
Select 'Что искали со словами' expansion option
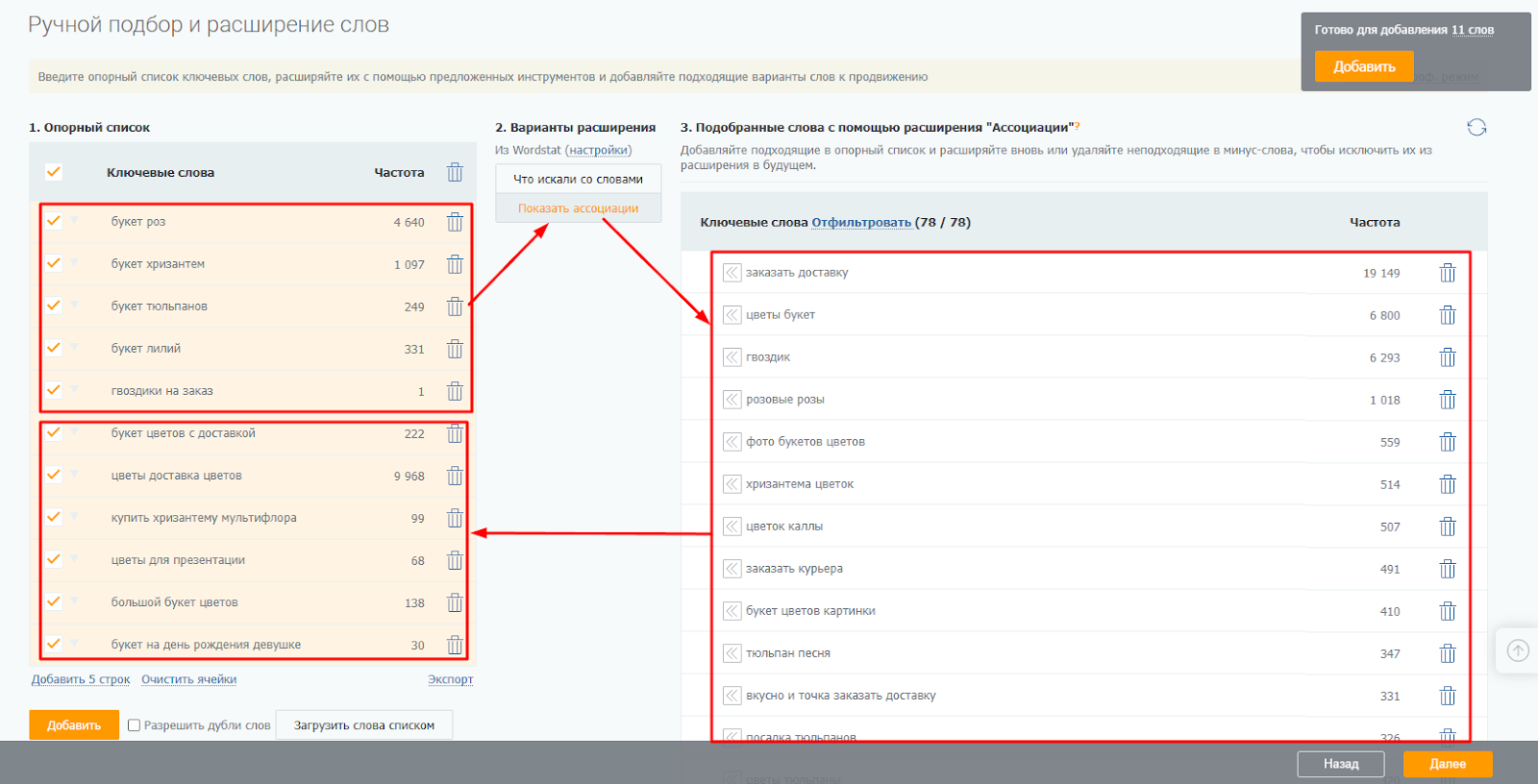tap(578, 179)
